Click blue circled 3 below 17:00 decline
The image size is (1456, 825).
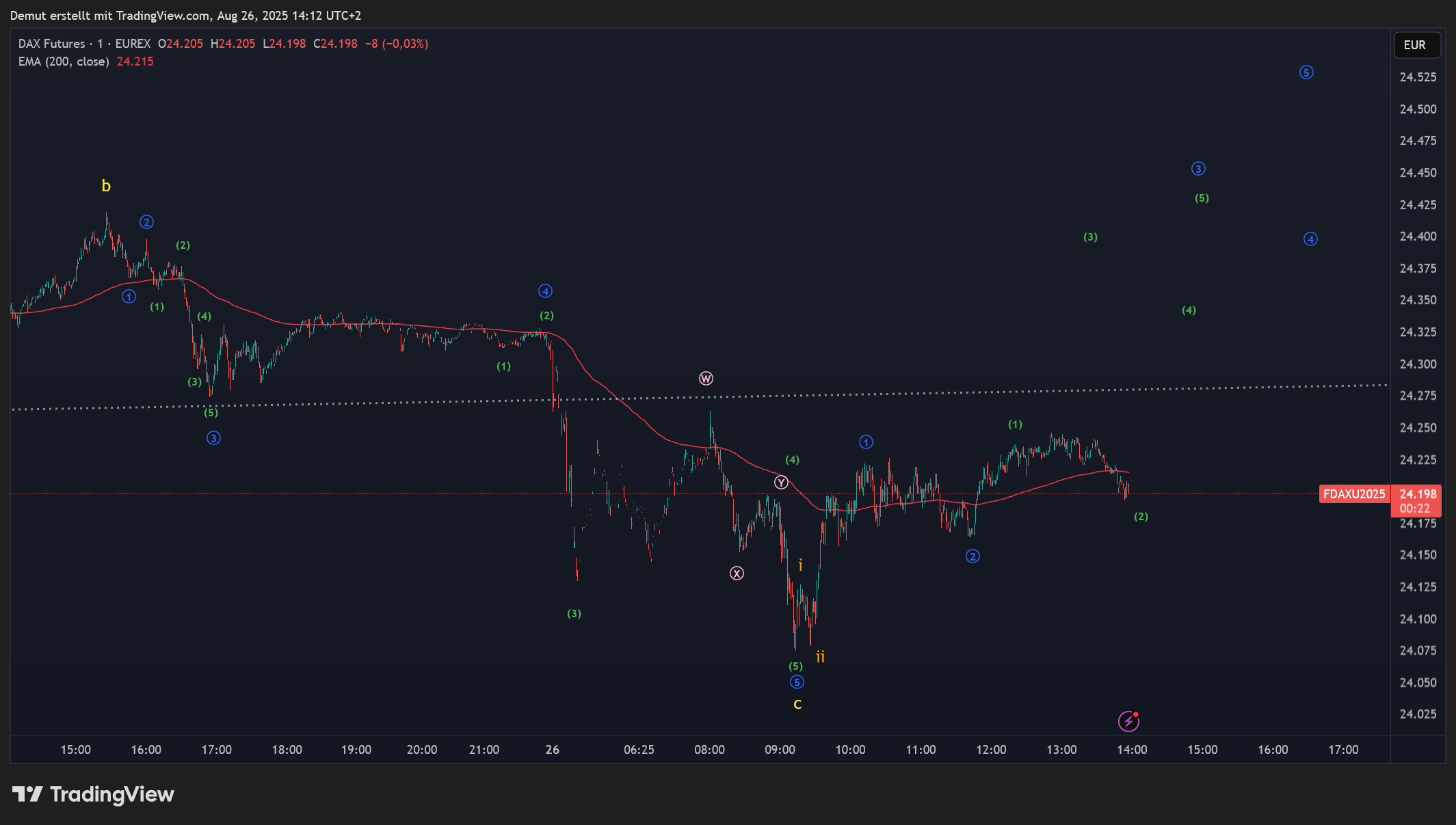(x=213, y=438)
